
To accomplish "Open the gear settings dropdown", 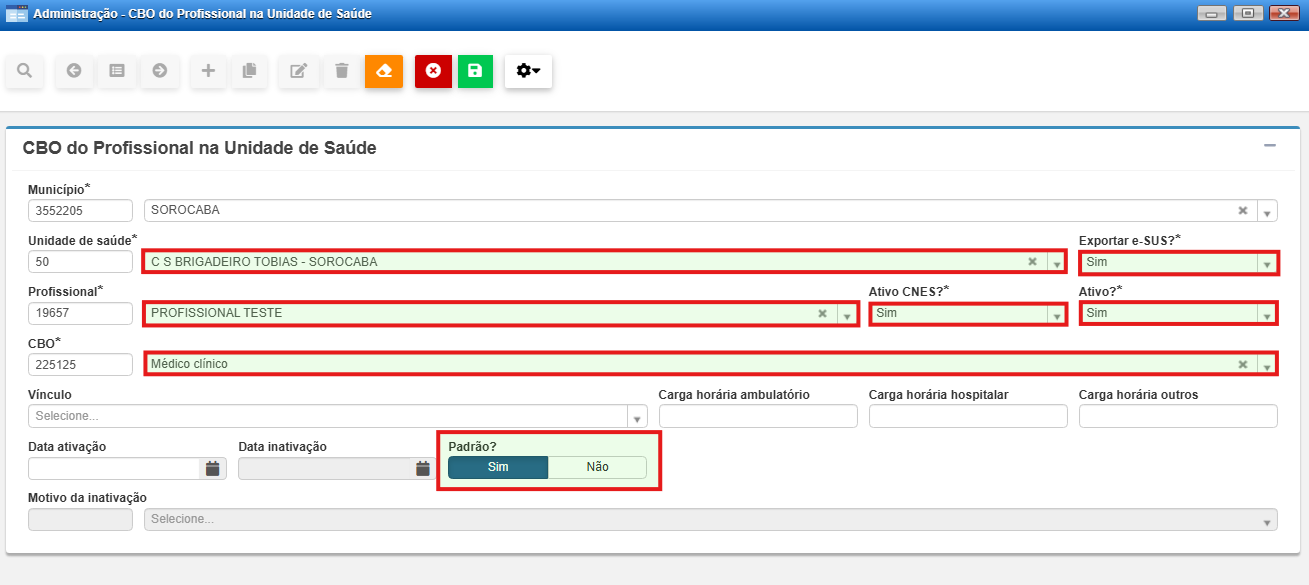I will tap(528, 71).
